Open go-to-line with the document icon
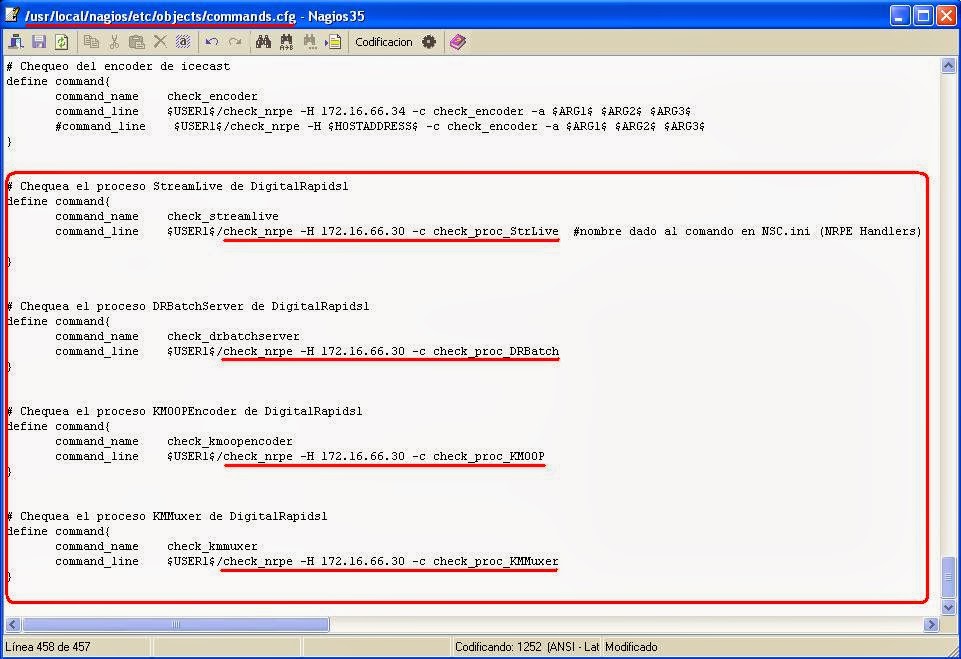The width and height of the screenshot is (961, 659). coord(334,42)
